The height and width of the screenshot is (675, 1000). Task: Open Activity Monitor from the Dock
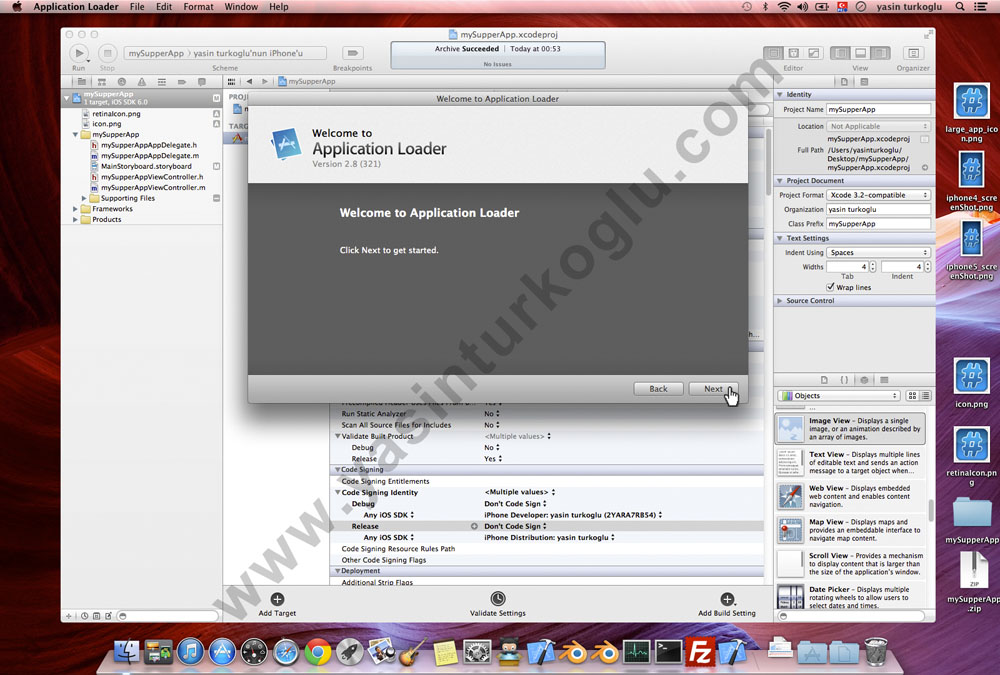click(x=636, y=651)
